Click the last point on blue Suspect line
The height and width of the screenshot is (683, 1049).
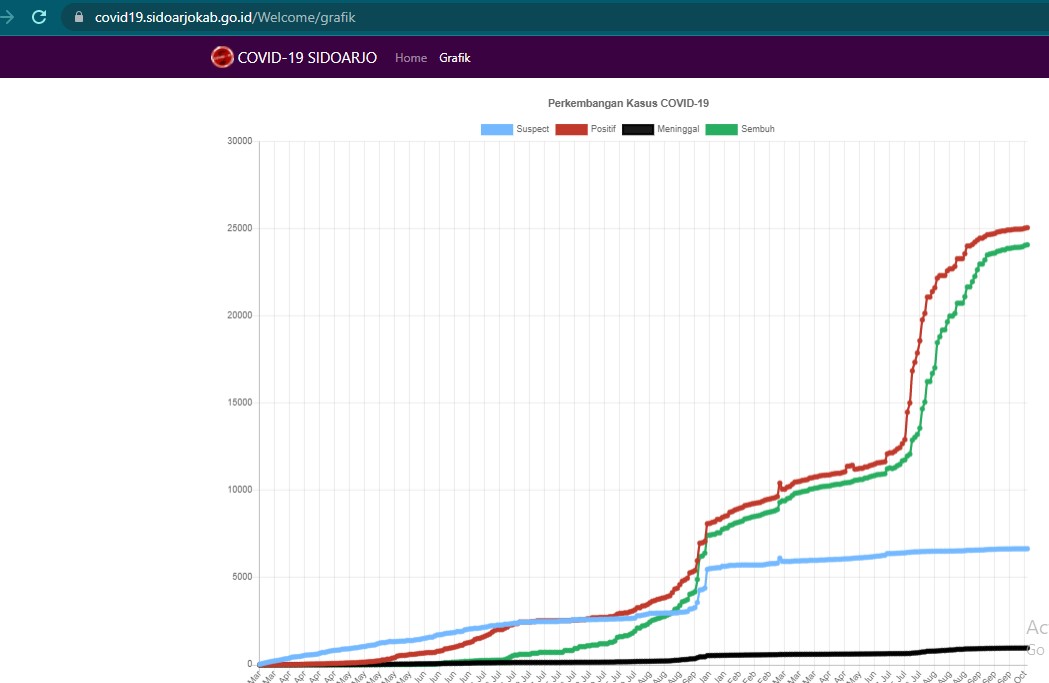pos(1026,548)
